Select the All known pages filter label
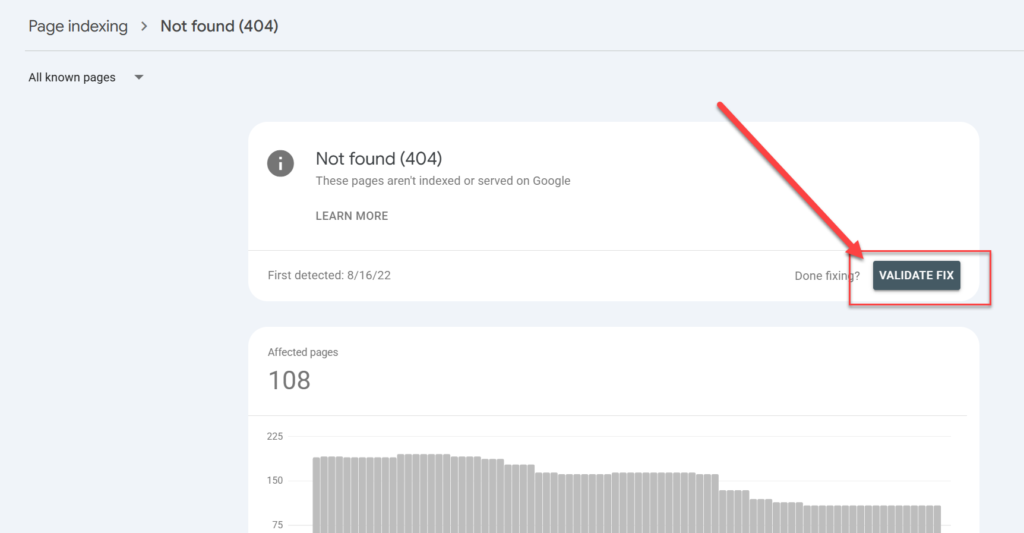This screenshot has width=1024, height=533. (x=72, y=77)
